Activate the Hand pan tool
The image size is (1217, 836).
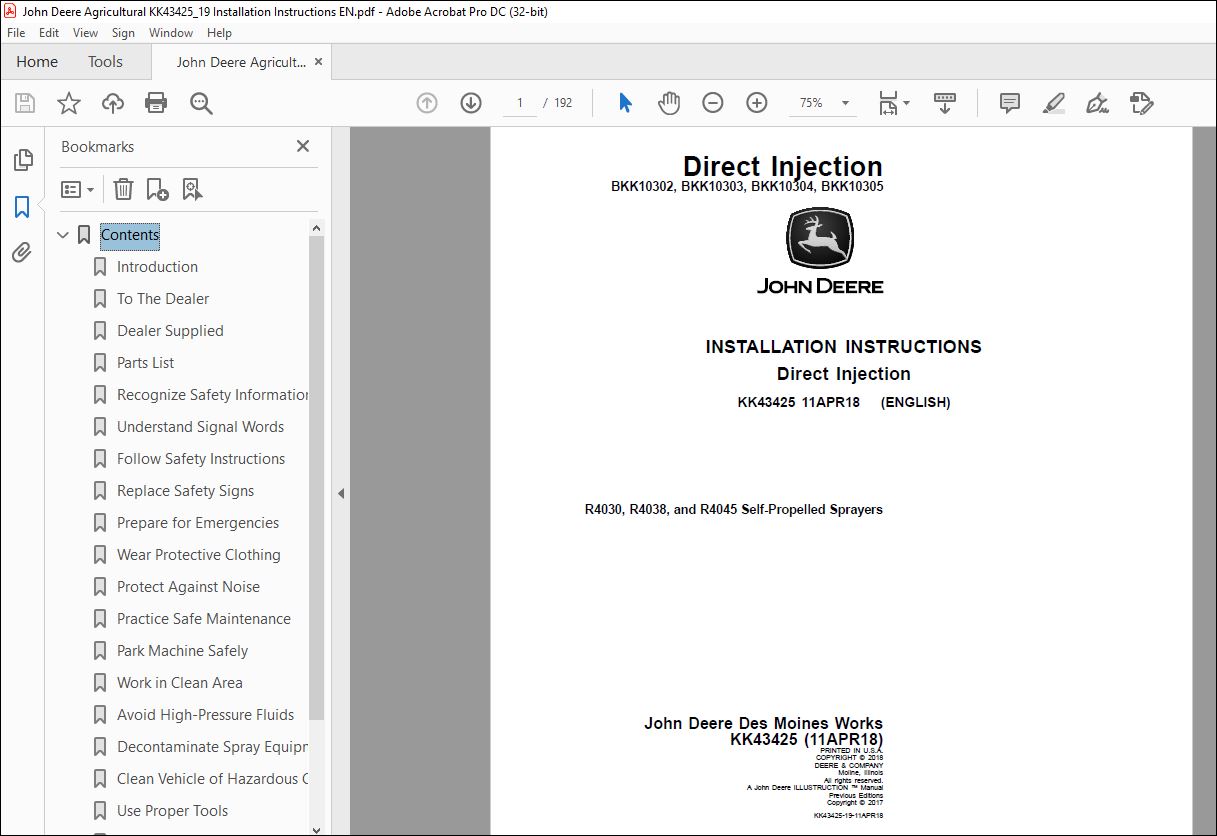click(669, 103)
